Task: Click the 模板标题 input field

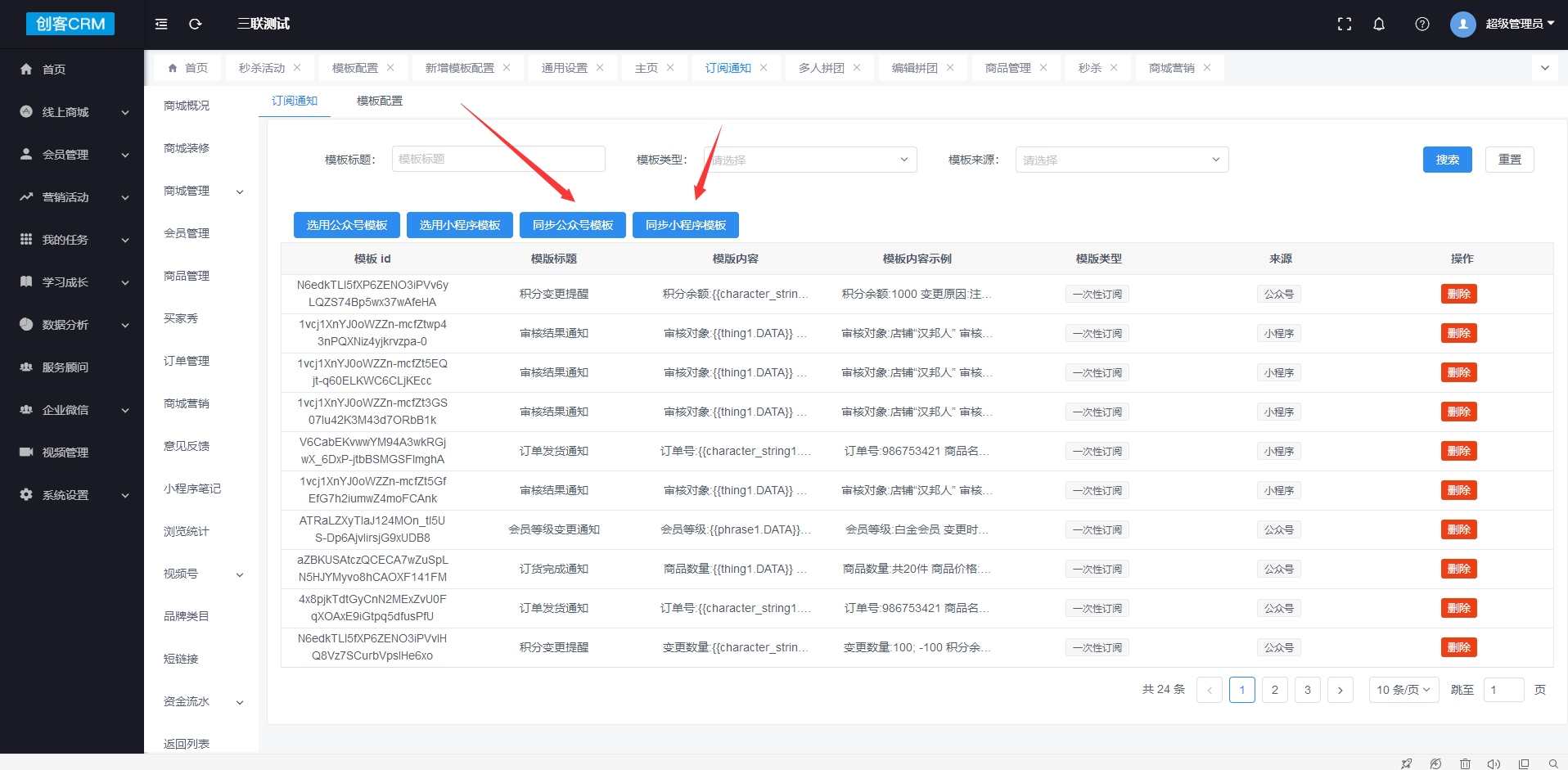Action: point(498,159)
